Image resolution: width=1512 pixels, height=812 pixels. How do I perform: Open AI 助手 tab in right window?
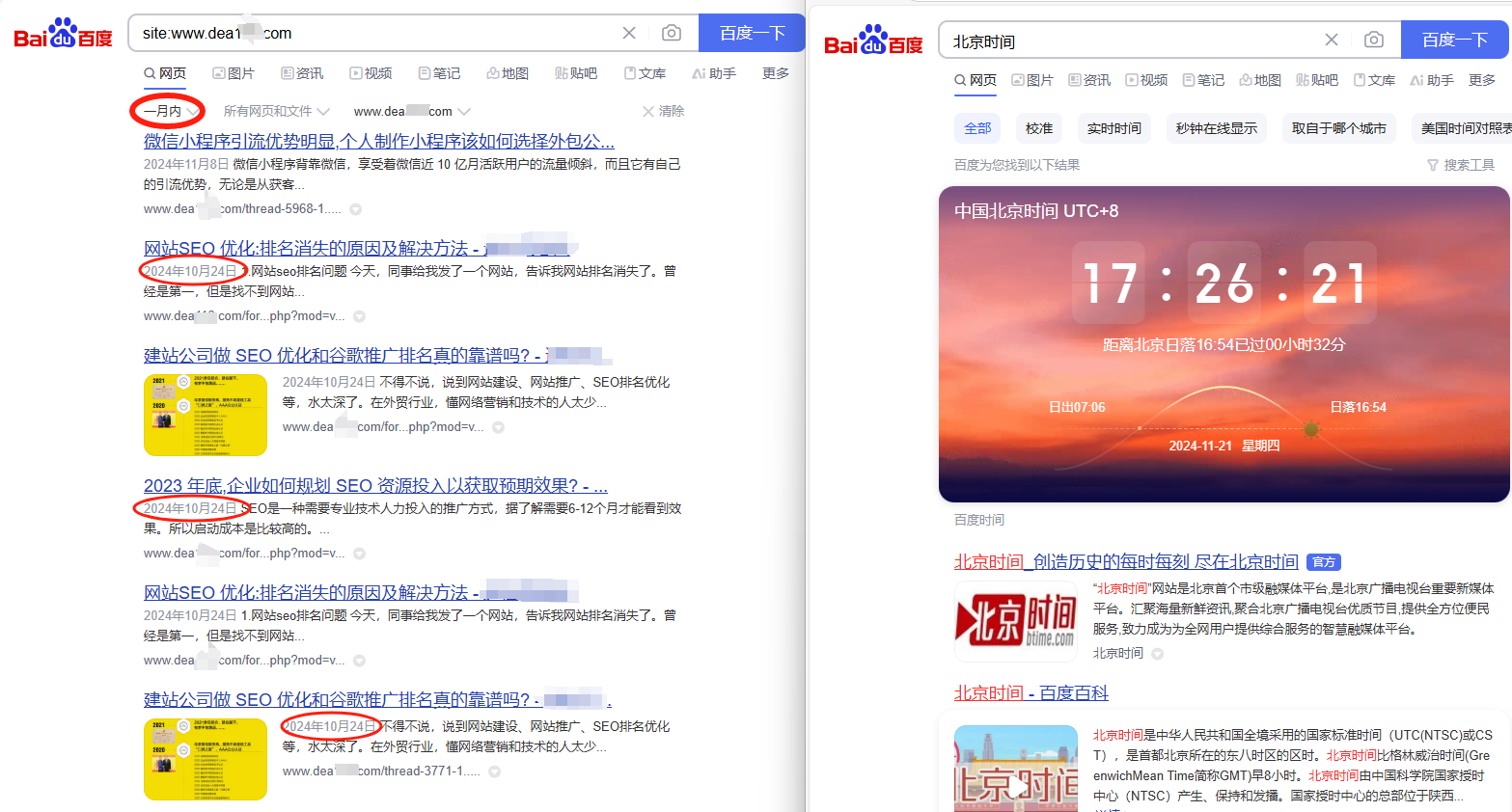(x=1432, y=80)
